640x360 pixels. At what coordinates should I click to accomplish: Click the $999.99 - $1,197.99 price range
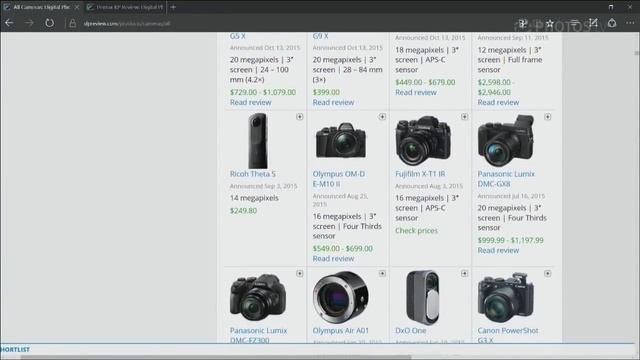511,240
